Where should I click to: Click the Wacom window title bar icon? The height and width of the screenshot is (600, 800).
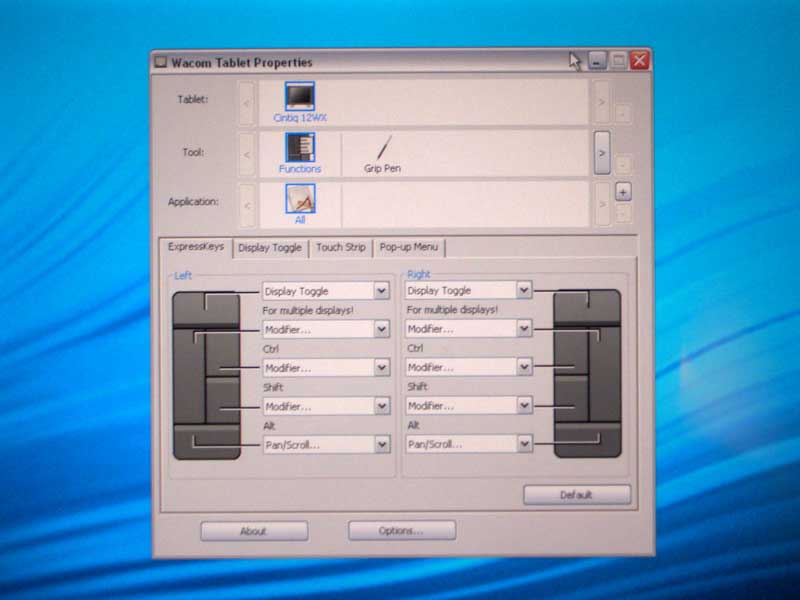pyautogui.click(x=161, y=62)
